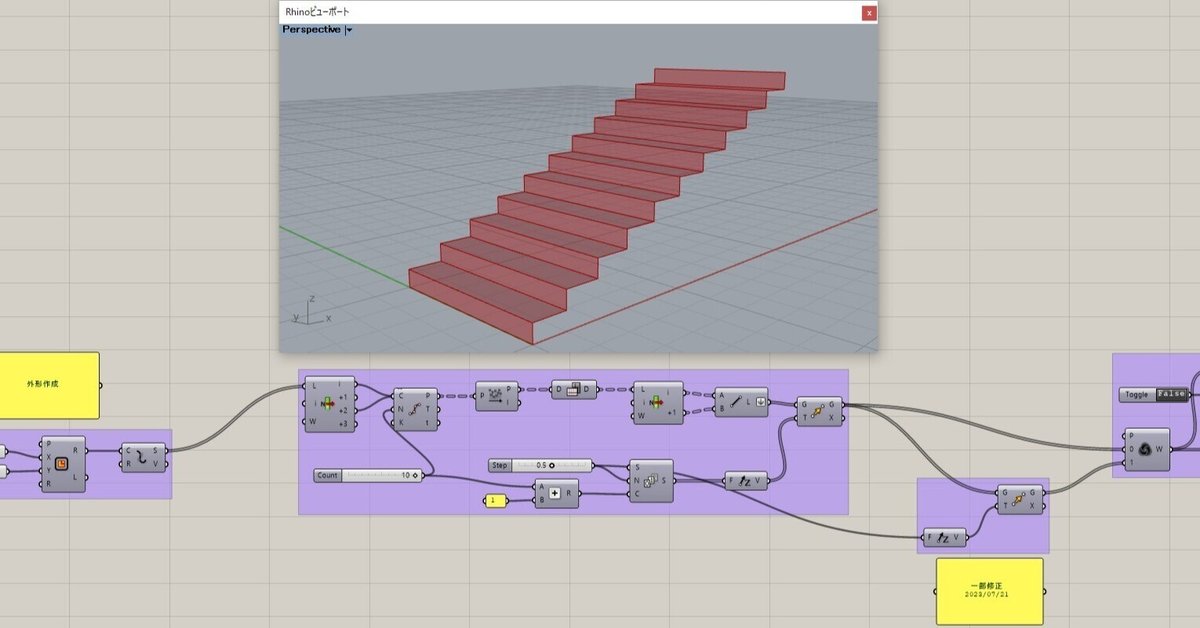Screen dimensions: 1200x628
Task: Adjust the Step slider set to 0.5
Action: [x=552, y=465]
